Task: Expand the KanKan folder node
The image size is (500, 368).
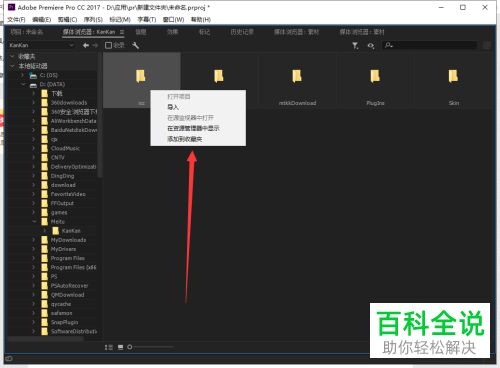Action: click(x=45, y=231)
